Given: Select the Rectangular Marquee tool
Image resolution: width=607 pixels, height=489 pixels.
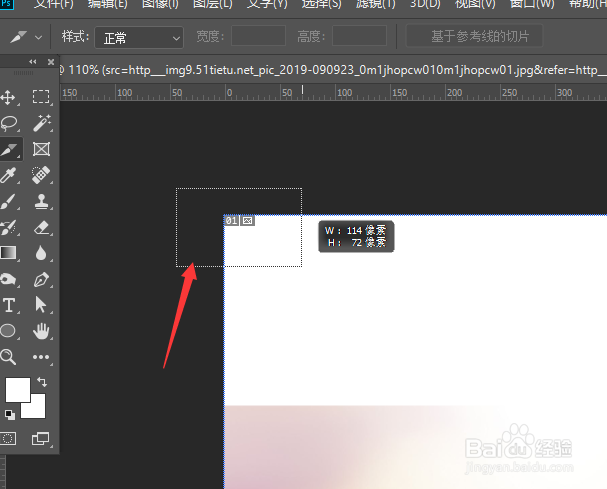Looking at the screenshot, I should coord(41,97).
